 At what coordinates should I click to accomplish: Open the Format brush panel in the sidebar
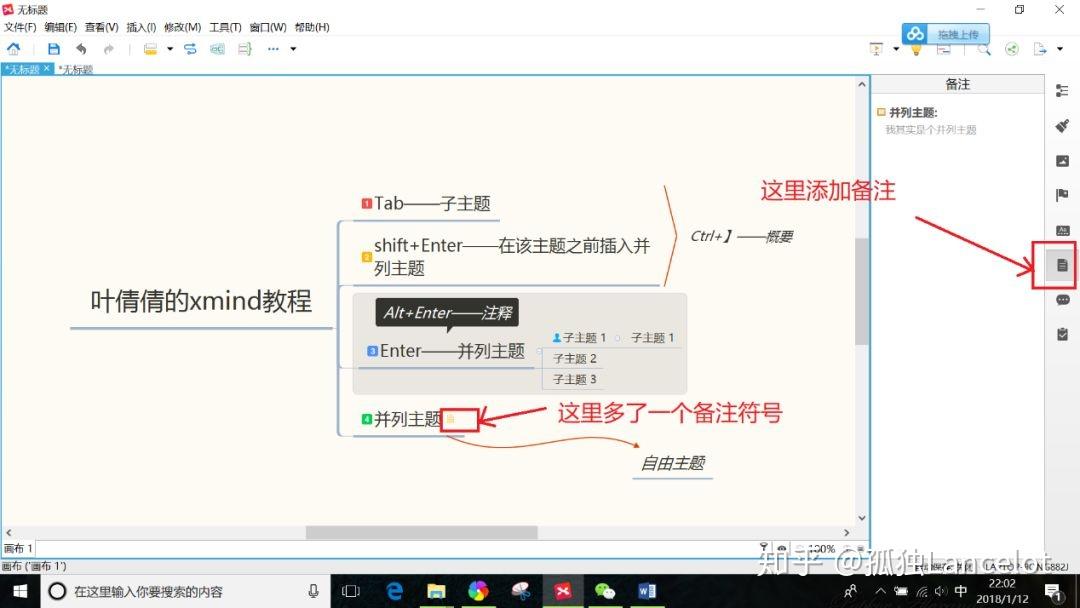point(1062,126)
